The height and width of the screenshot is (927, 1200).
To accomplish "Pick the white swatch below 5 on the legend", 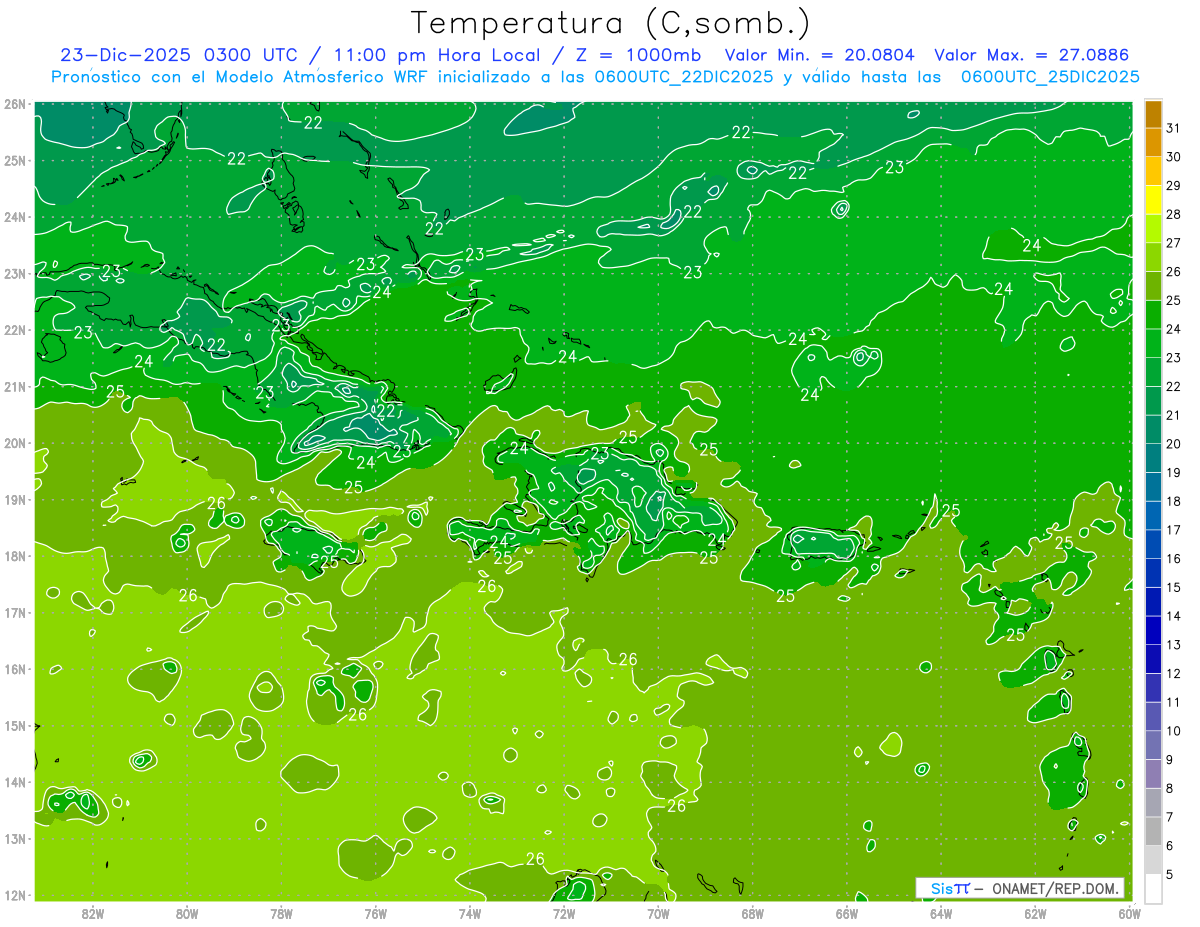I will (1153, 888).
